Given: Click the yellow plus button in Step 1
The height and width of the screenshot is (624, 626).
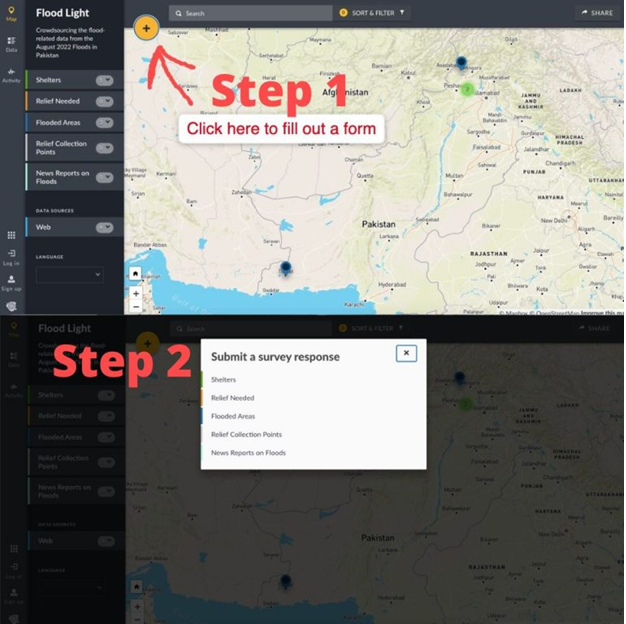Looking at the screenshot, I should (147, 28).
